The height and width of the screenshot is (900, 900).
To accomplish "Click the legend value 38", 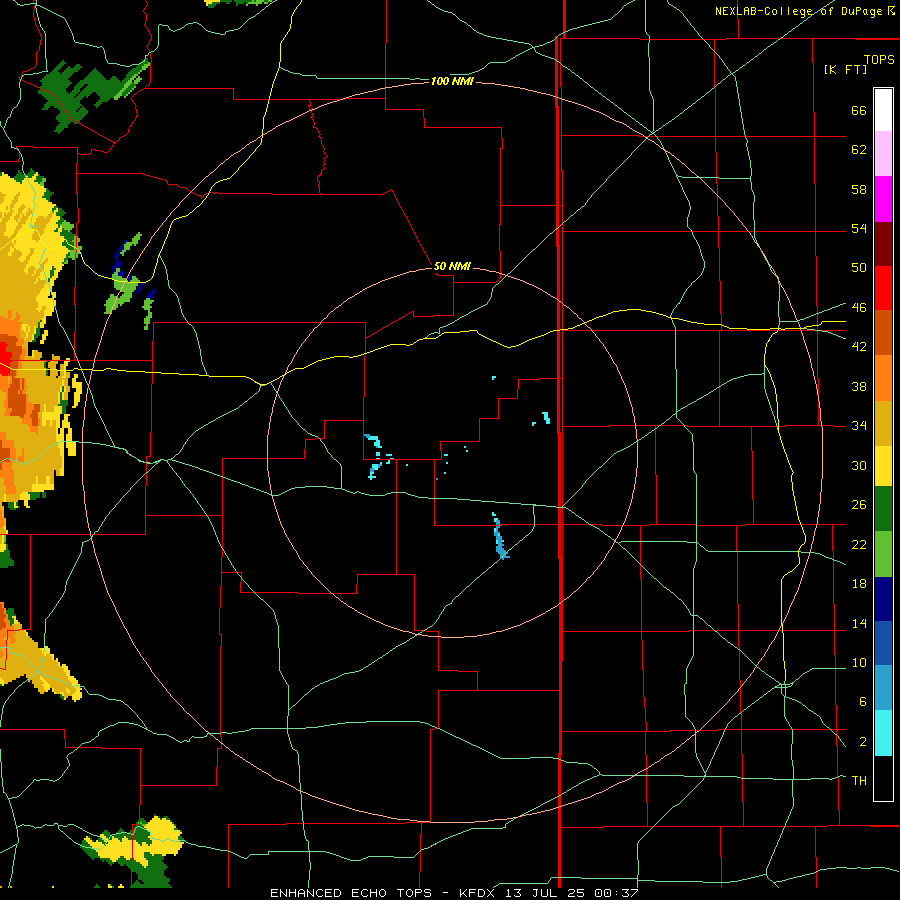I will (859, 386).
